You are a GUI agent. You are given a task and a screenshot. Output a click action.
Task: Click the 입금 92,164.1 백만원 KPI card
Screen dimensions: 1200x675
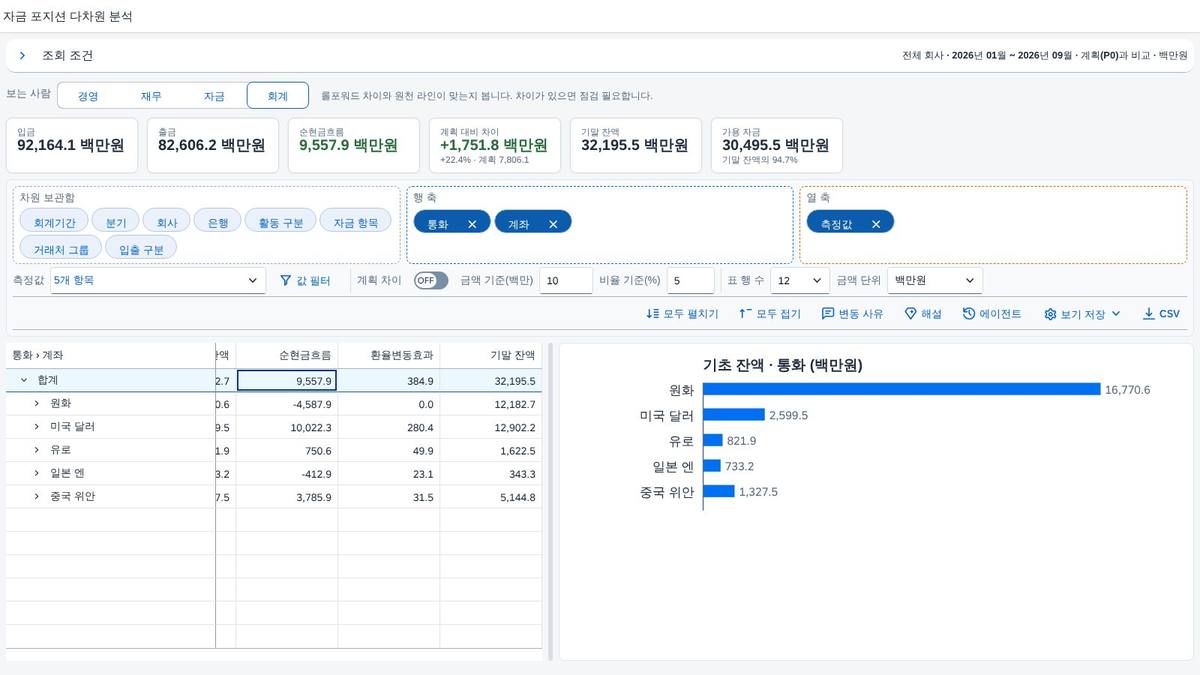tap(72, 145)
